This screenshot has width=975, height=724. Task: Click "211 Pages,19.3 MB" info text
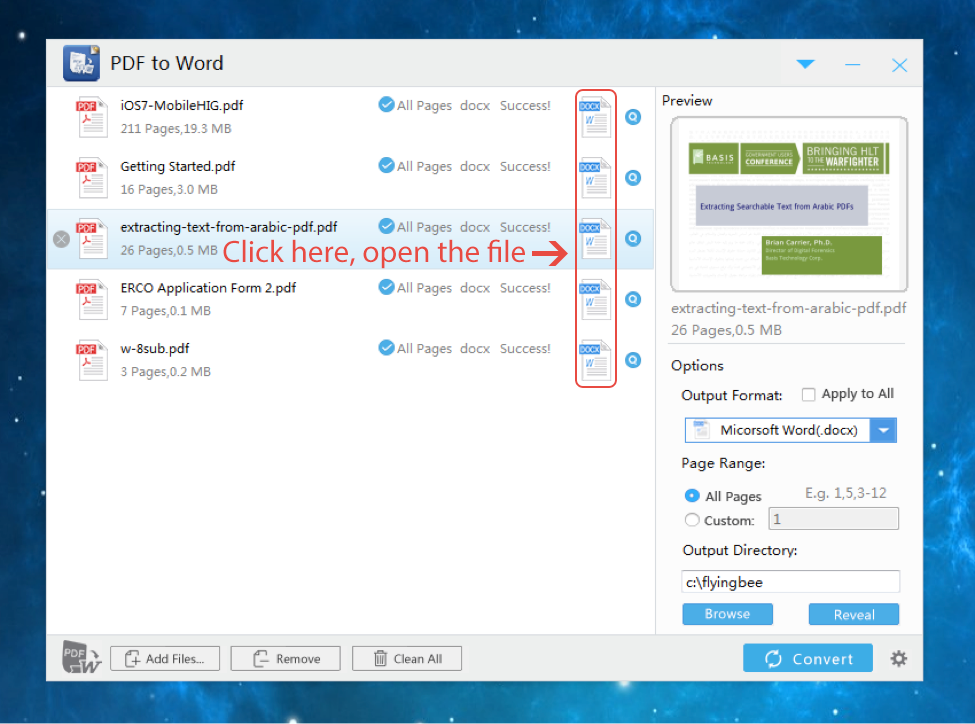tap(176, 129)
